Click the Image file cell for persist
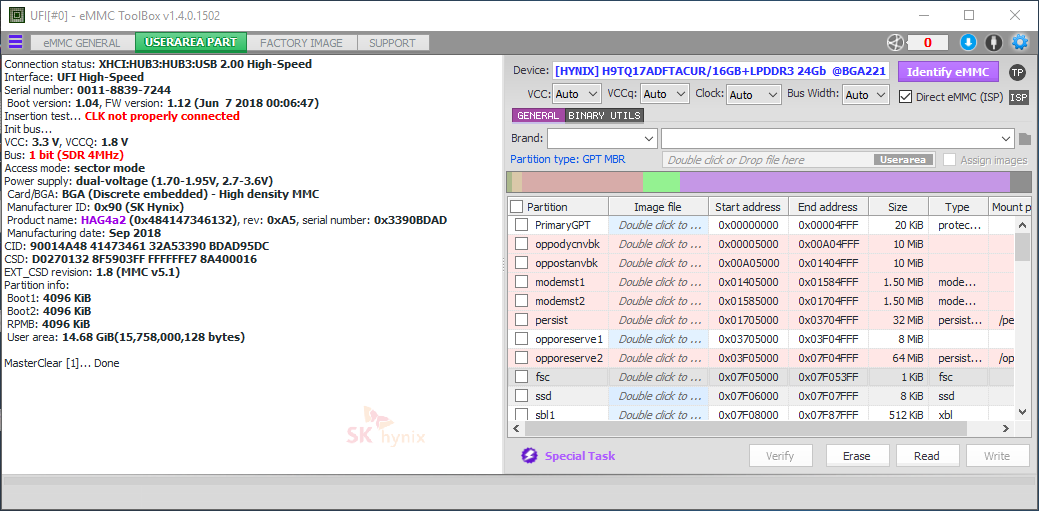1039x511 pixels. pyautogui.click(x=659, y=320)
